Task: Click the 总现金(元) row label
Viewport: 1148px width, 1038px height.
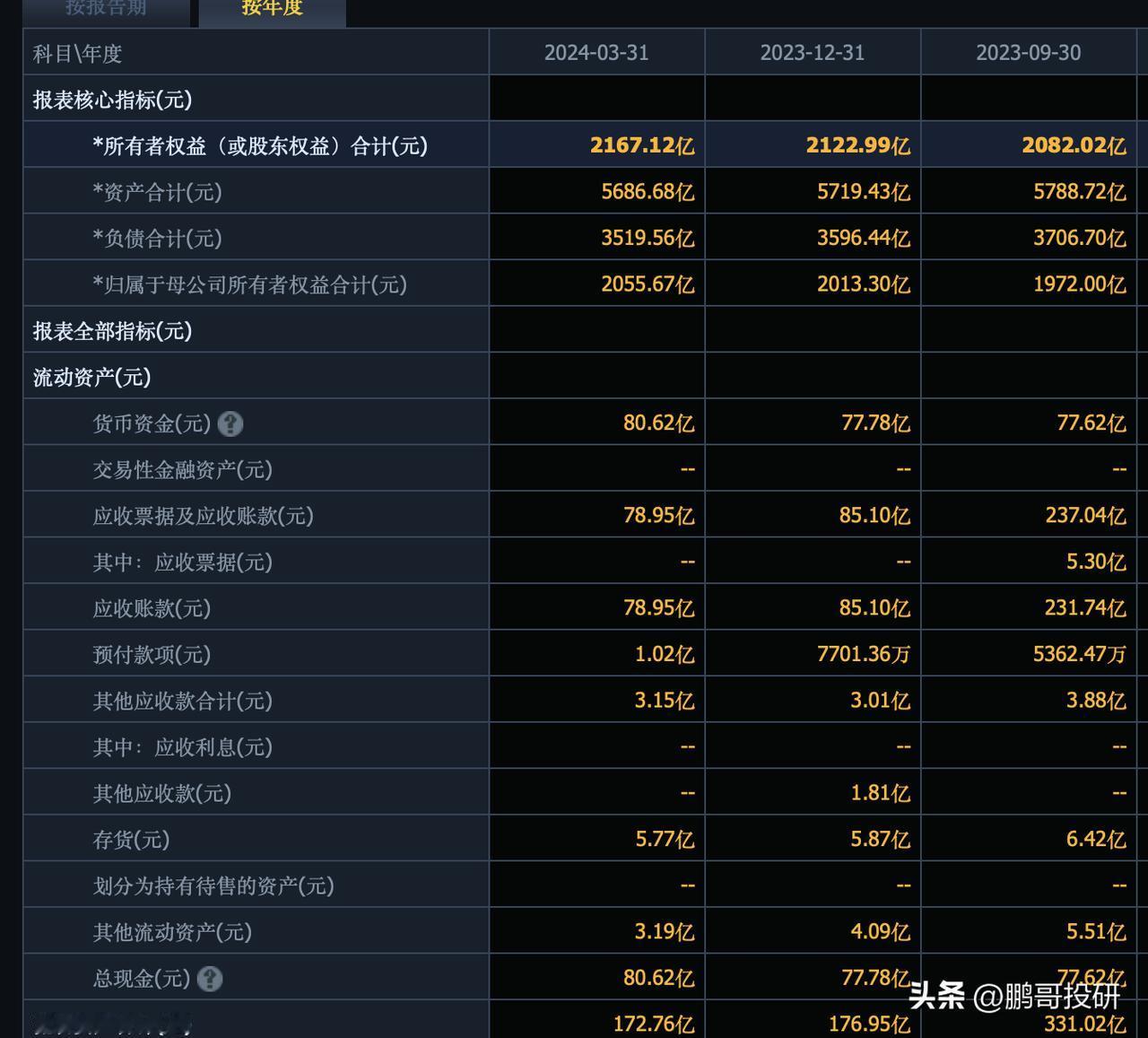Action: [x=142, y=978]
